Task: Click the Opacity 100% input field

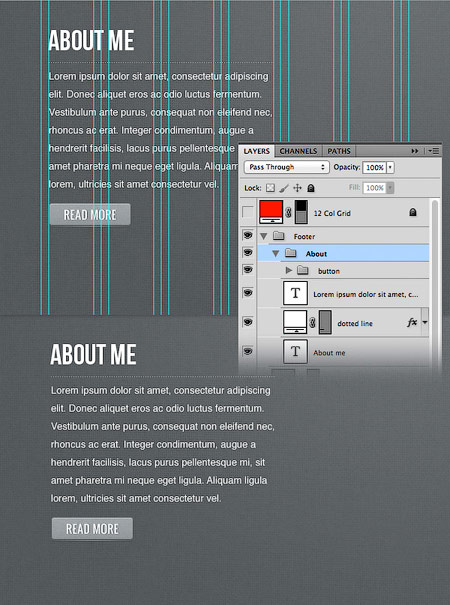Action: click(374, 167)
